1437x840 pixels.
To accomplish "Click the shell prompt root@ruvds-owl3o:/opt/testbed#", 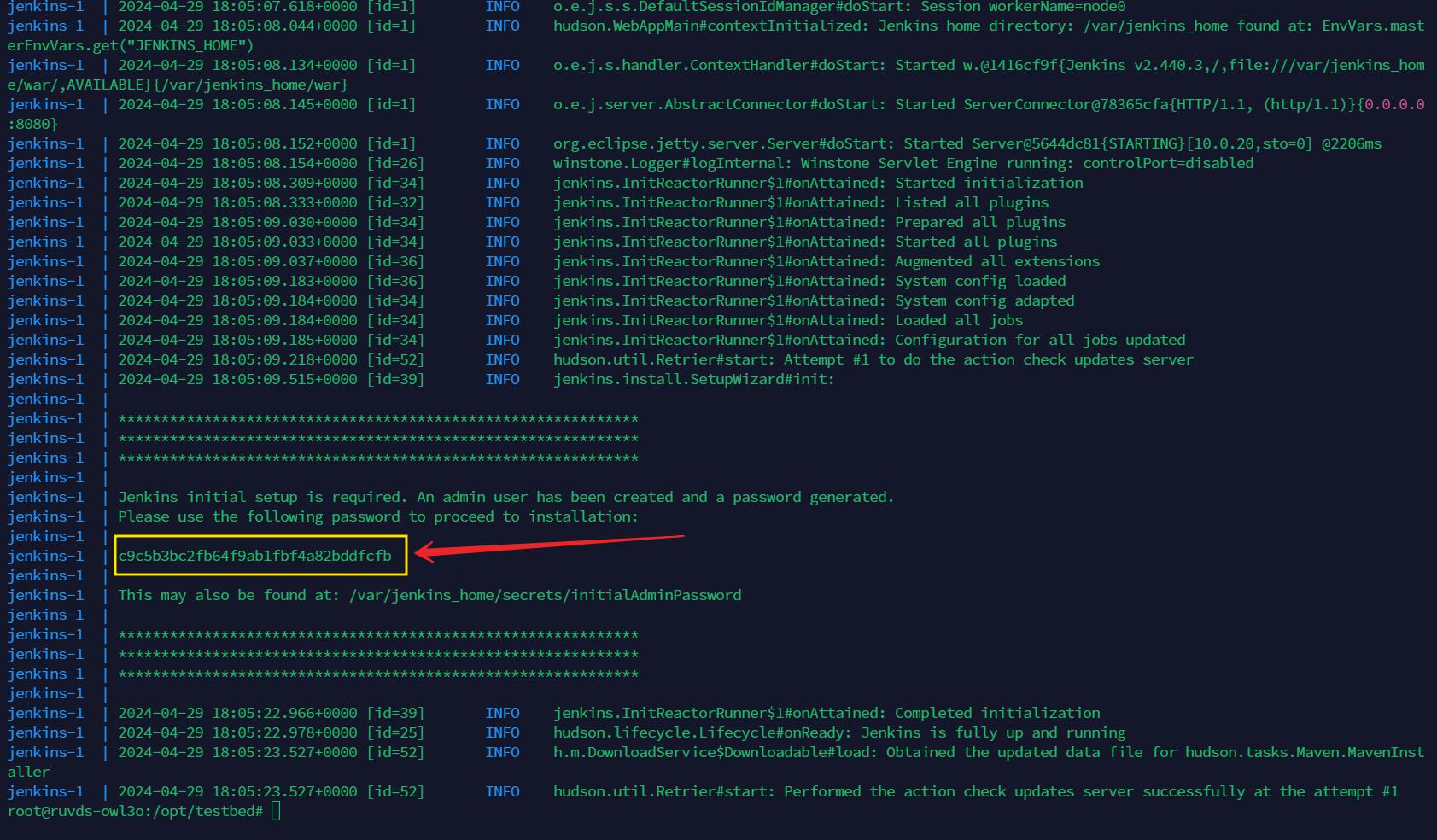I will [x=135, y=811].
